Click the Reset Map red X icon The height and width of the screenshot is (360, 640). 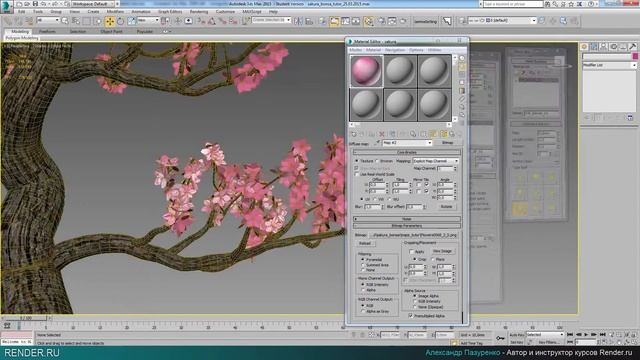382,134
